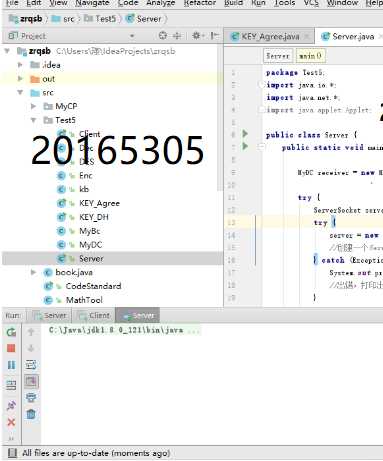Run main method gutter arrow
The width and height of the screenshot is (383, 461).
pyautogui.click(x=245, y=146)
